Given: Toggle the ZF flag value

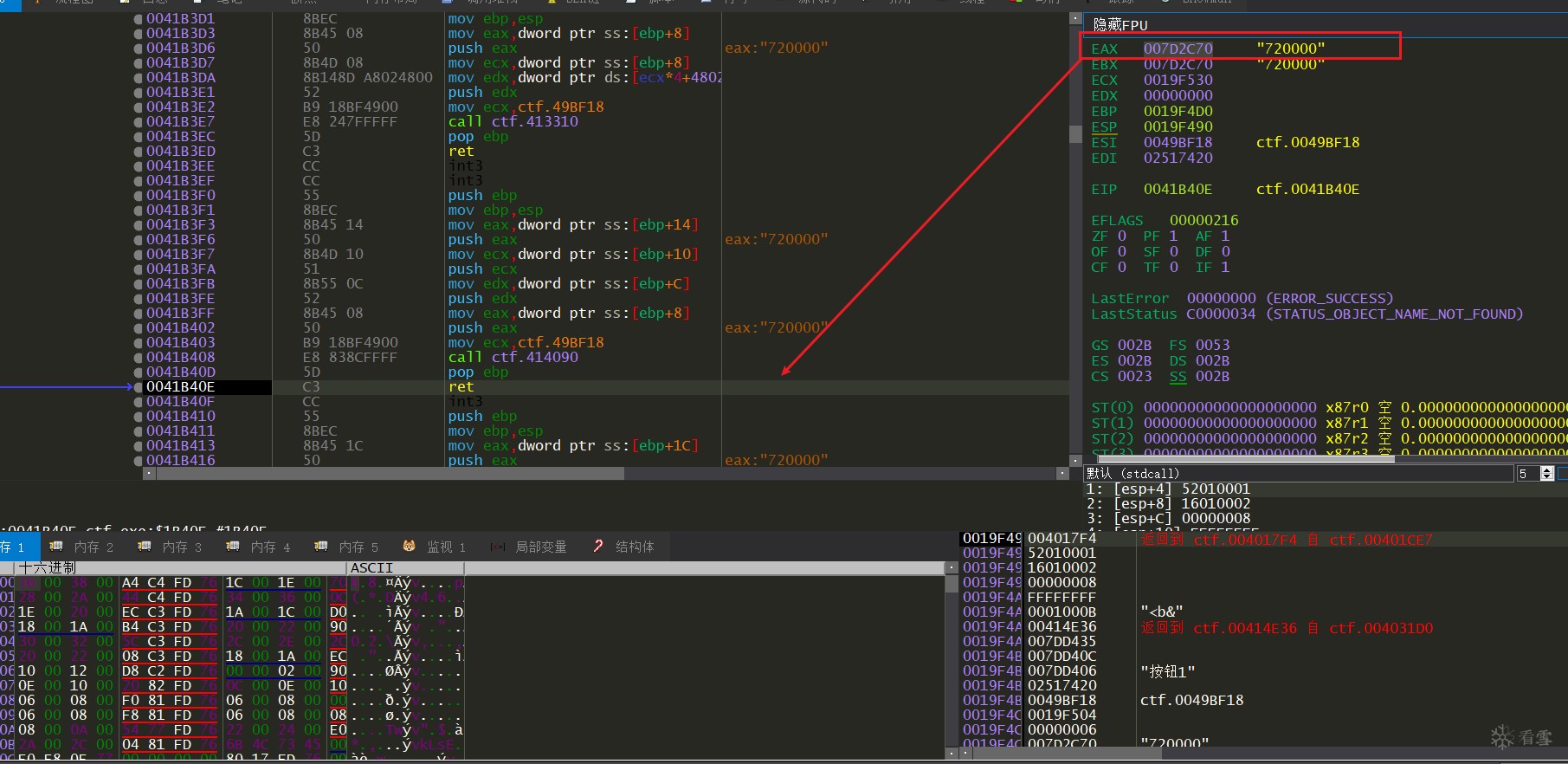Looking at the screenshot, I should pyautogui.click(x=1122, y=236).
